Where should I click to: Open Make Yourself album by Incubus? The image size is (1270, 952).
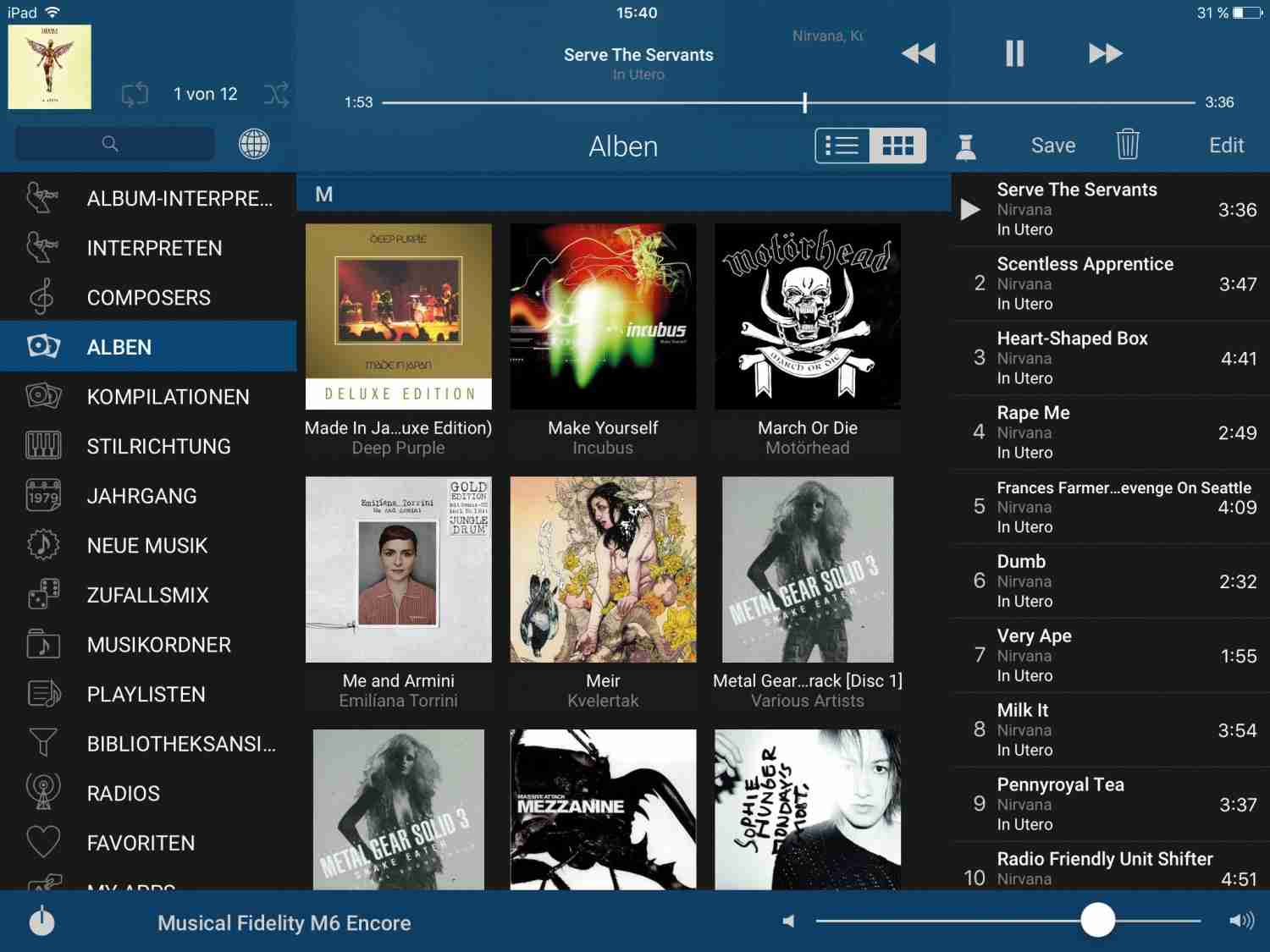pyautogui.click(x=603, y=316)
